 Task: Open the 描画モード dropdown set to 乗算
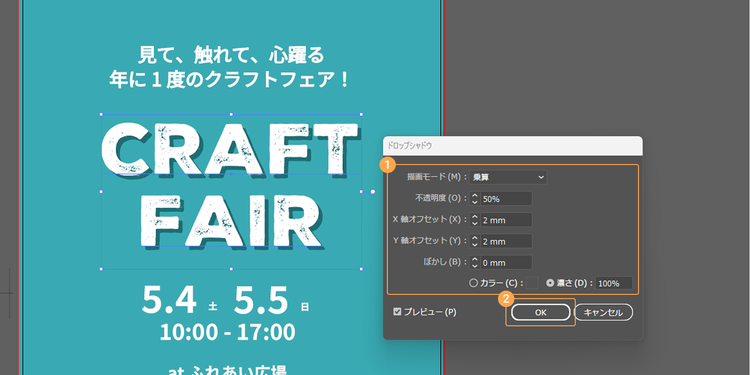point(508,177)
